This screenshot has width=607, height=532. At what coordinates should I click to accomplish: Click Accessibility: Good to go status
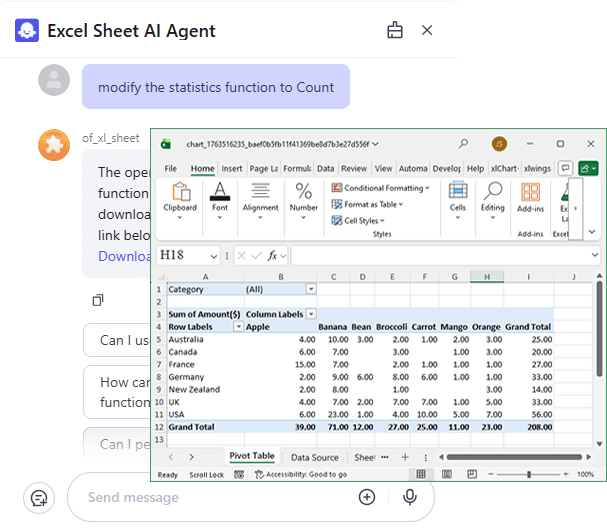(x=301, y=475)
